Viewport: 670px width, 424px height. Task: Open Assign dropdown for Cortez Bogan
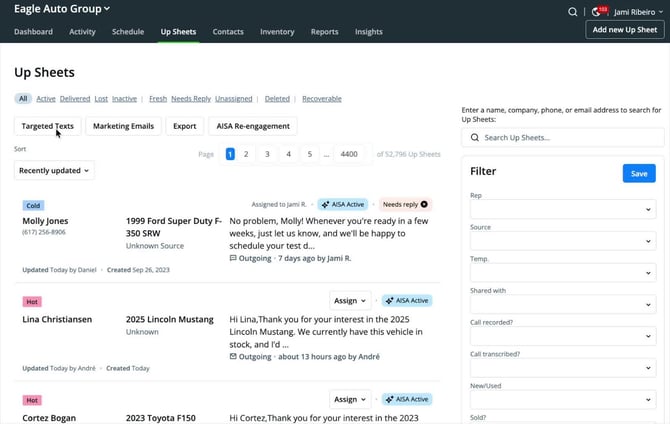click(350, 399)
